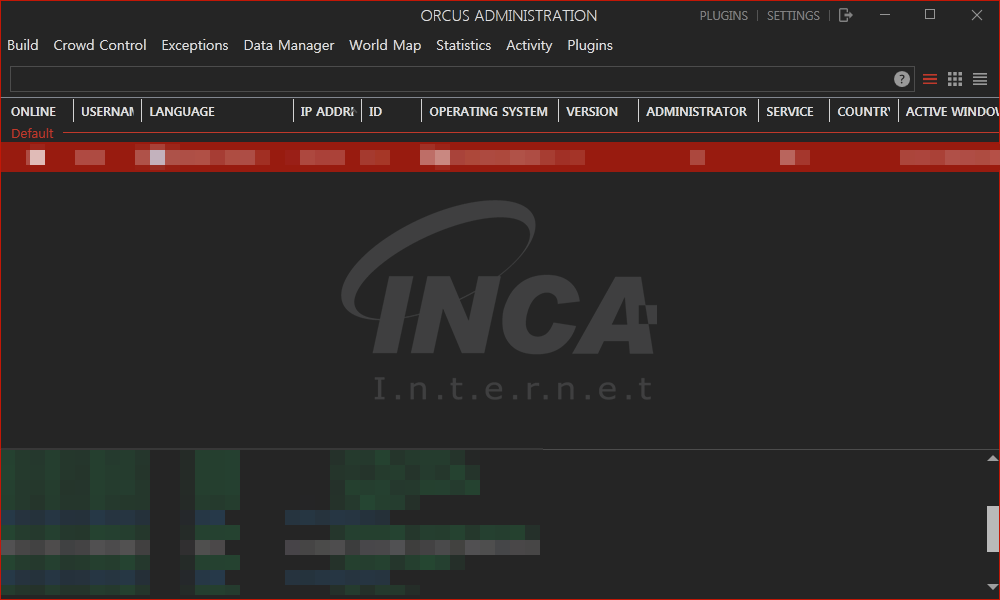Open the Data Manager menu
This screenshot has height=600, width=1000.
point(288,45)
